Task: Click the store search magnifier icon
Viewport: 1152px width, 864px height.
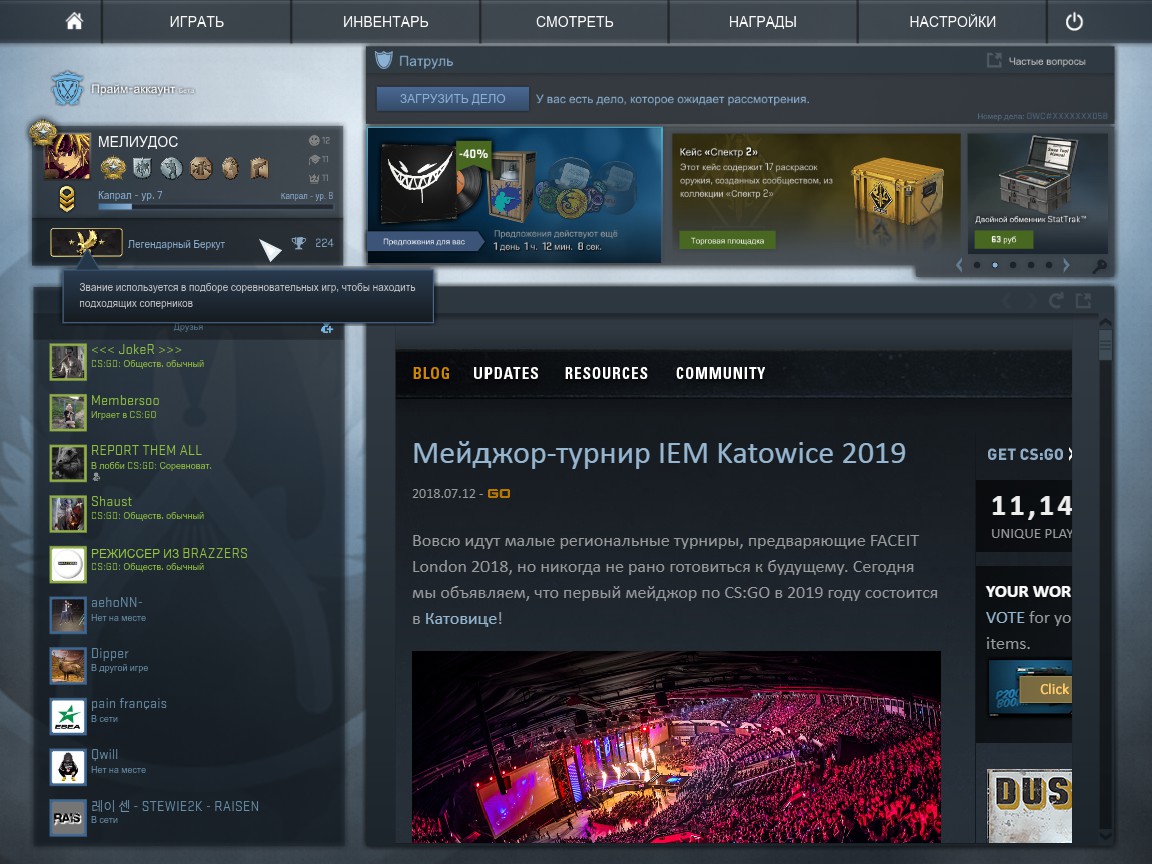Action: click(x=1099, y=266)
